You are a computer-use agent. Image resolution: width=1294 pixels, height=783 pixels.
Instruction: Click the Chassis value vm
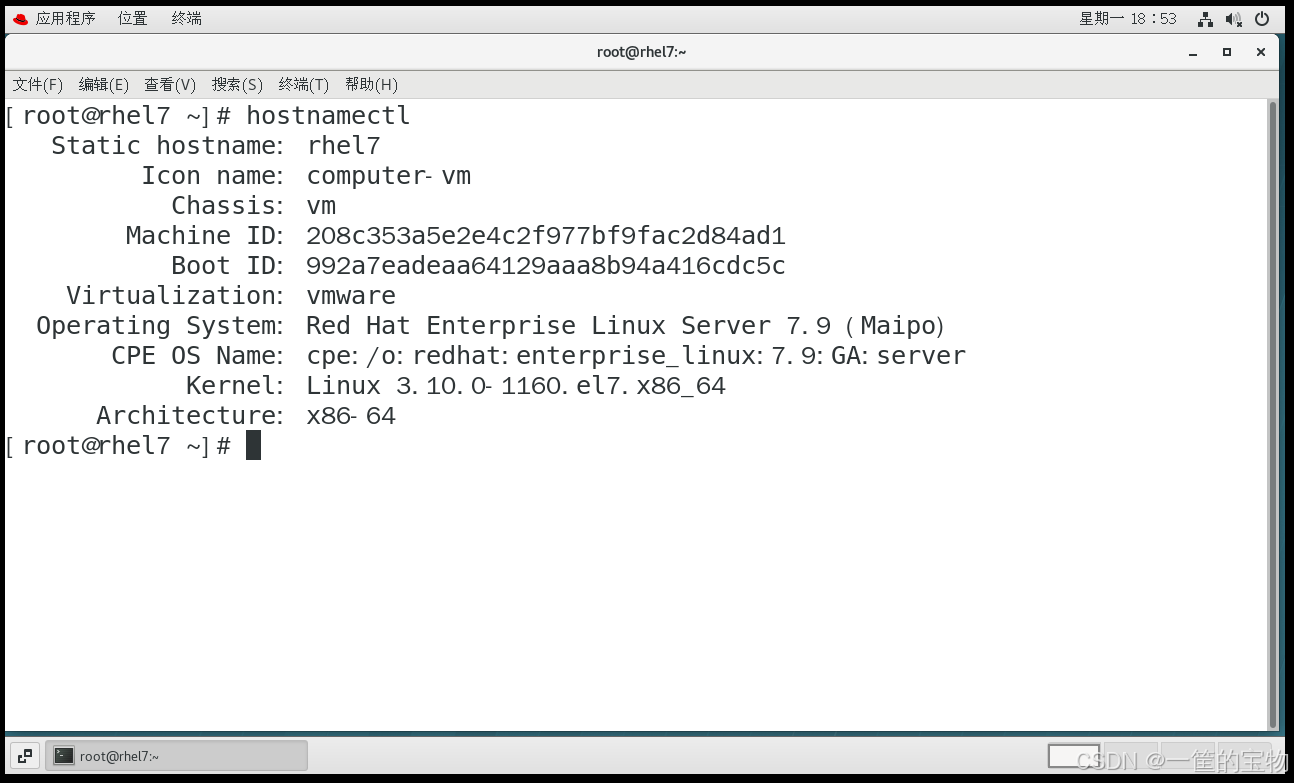(x=321, y=206)
